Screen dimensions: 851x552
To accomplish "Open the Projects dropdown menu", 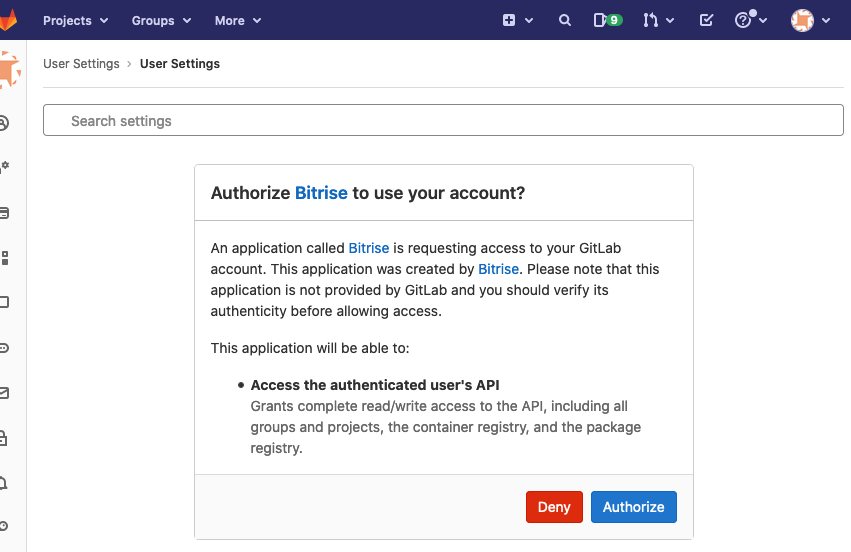I will point(75,21).
